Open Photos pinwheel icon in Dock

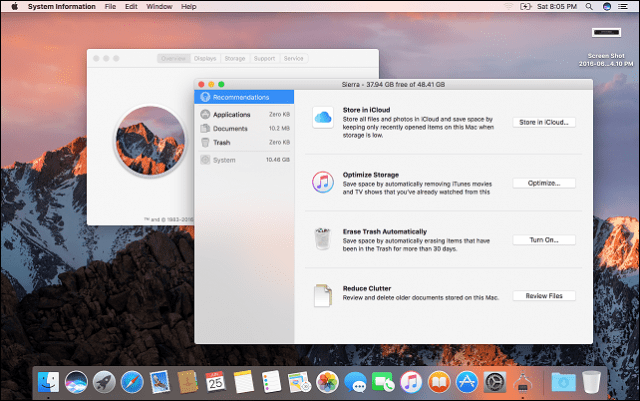point(327,382)
